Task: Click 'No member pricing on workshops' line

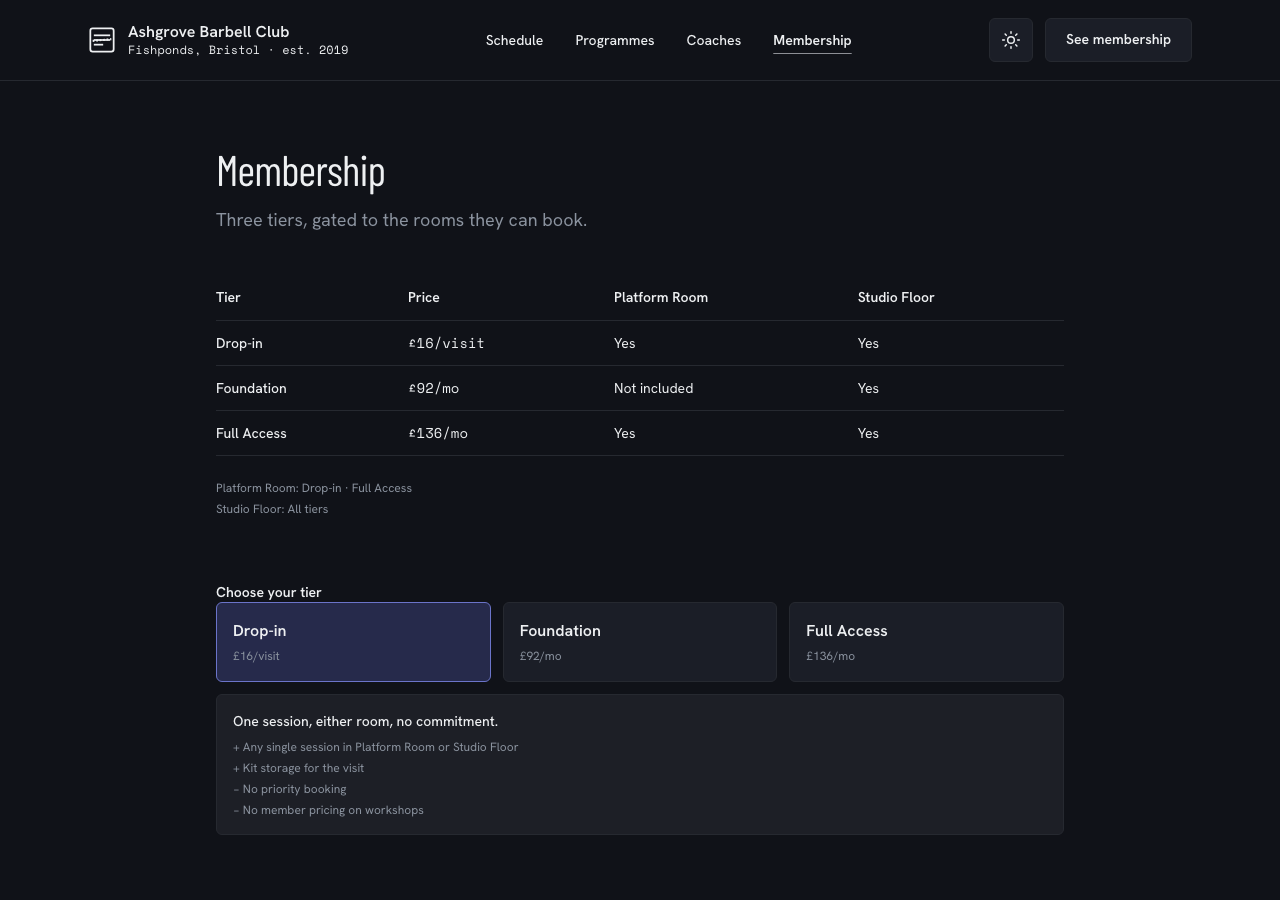Action: click(328, 810)
